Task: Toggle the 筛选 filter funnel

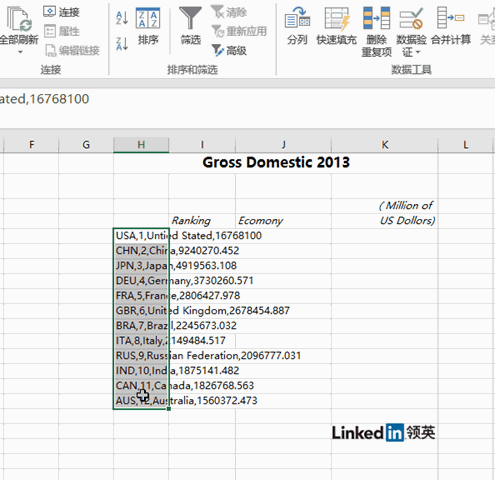Action: tap(190, 26)
